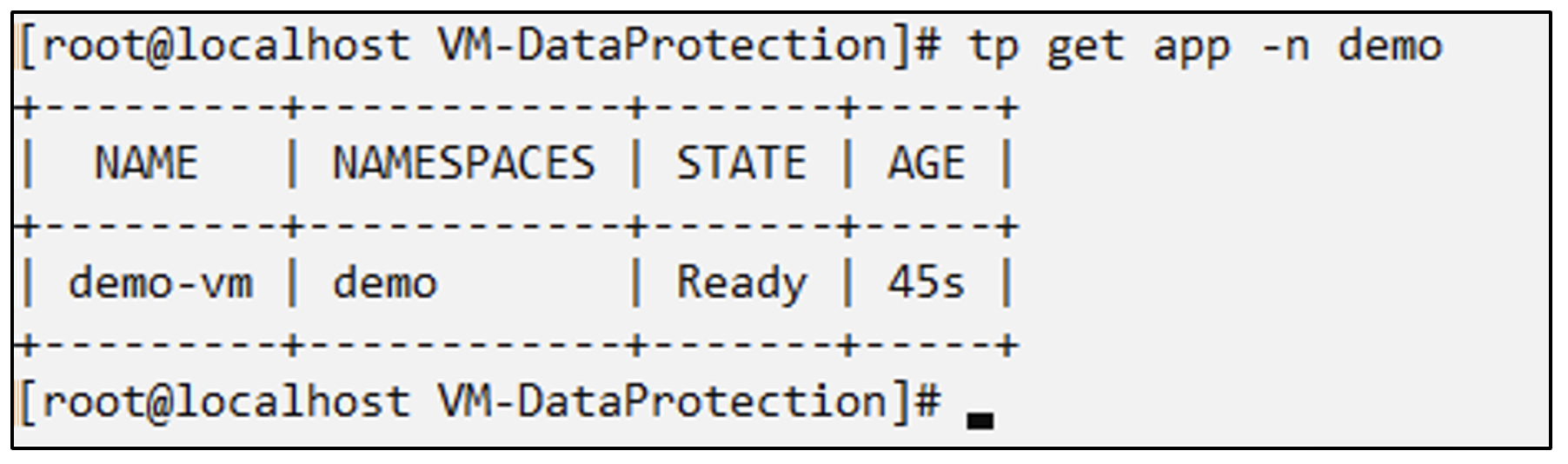Click the word 'app' in the command

(1191, 46)
